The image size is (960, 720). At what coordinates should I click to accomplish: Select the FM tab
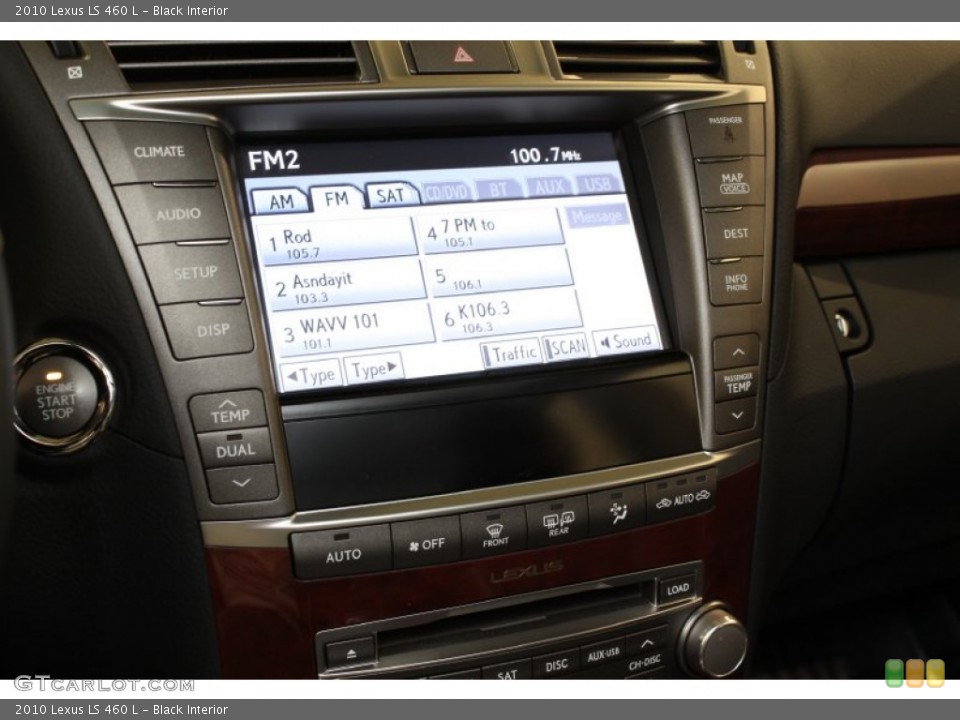[337, 198]
